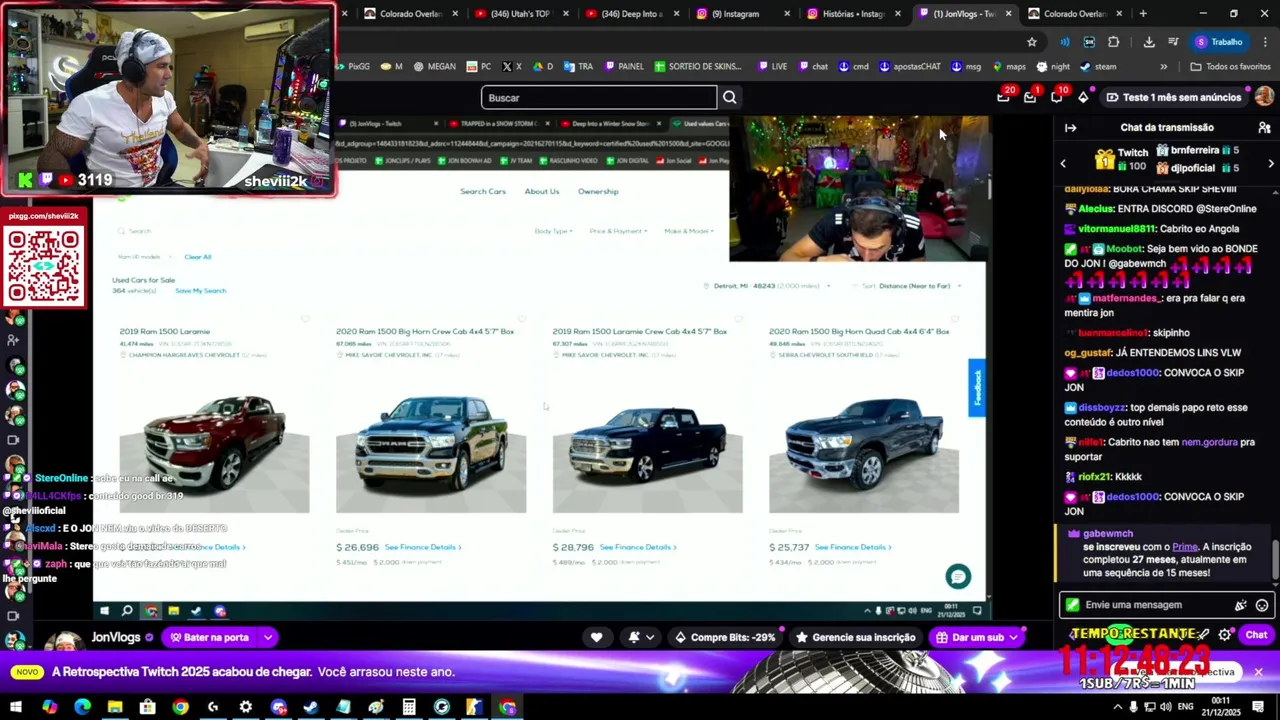Open Compre Bits -29% offer
This screenshot has width=1280, height=720.
click(726, 637)
